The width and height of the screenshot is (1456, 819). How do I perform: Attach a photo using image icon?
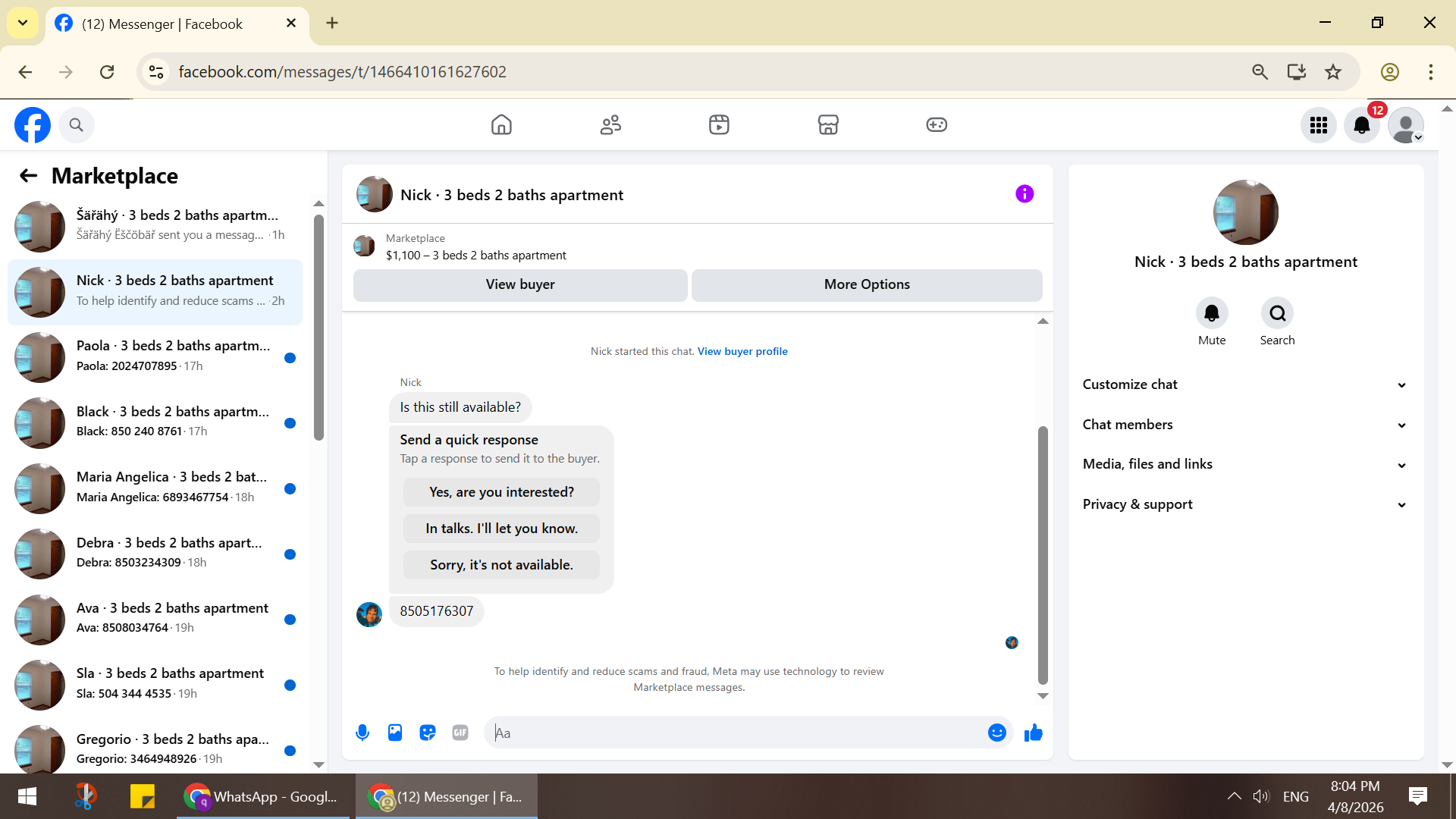pyautogui.click(x=395, y=733)
